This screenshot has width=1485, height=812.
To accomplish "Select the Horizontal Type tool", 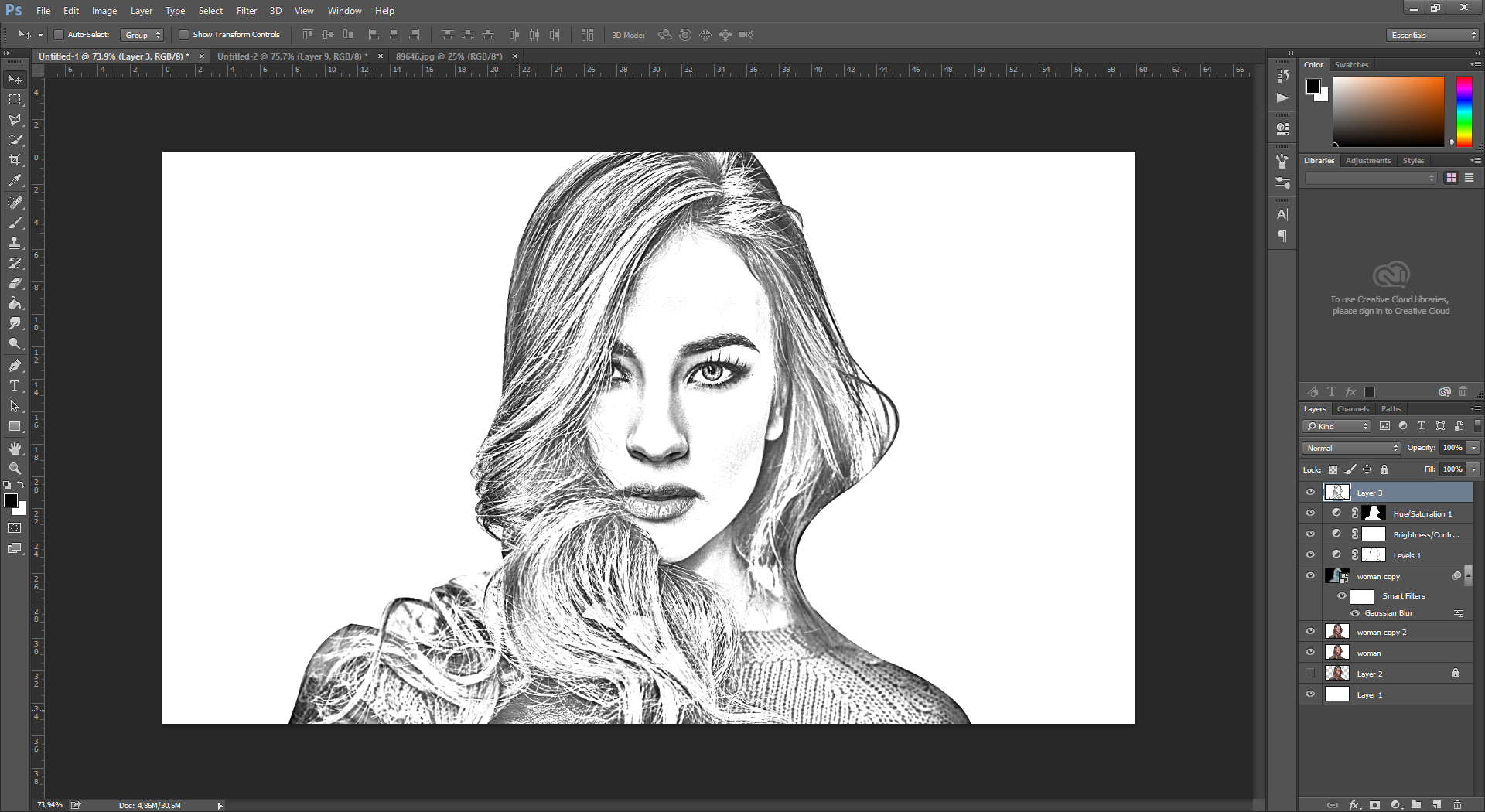I will [14, 385].
